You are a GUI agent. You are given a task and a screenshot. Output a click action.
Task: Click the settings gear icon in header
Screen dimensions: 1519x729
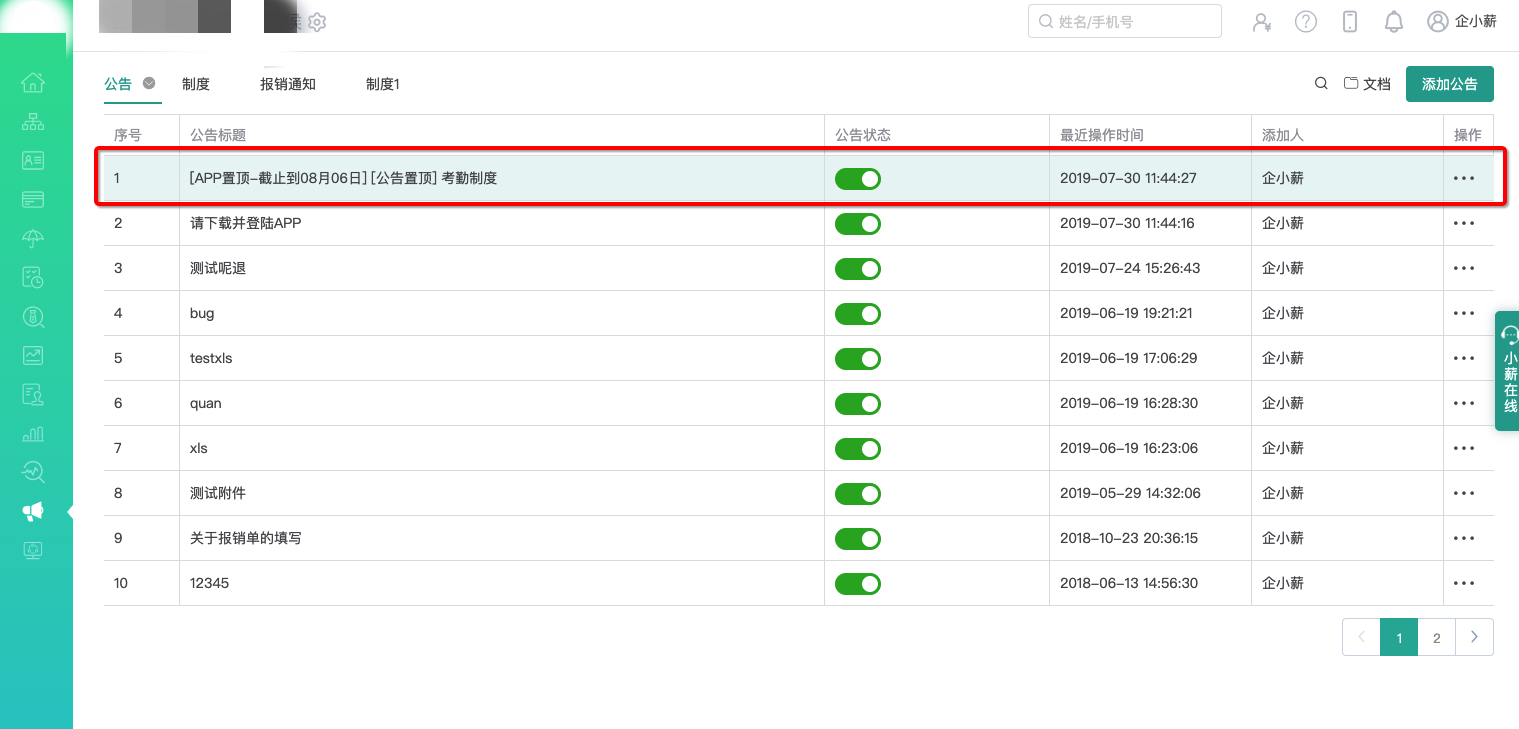point(317,22)
